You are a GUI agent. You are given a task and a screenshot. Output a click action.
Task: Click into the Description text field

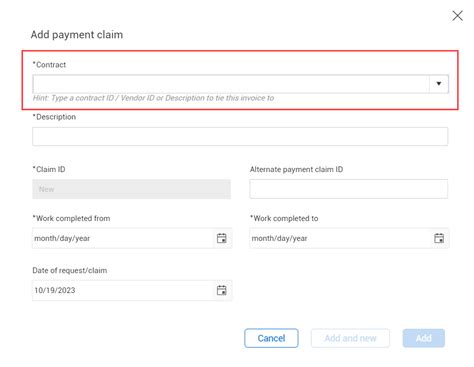[240, 136]
